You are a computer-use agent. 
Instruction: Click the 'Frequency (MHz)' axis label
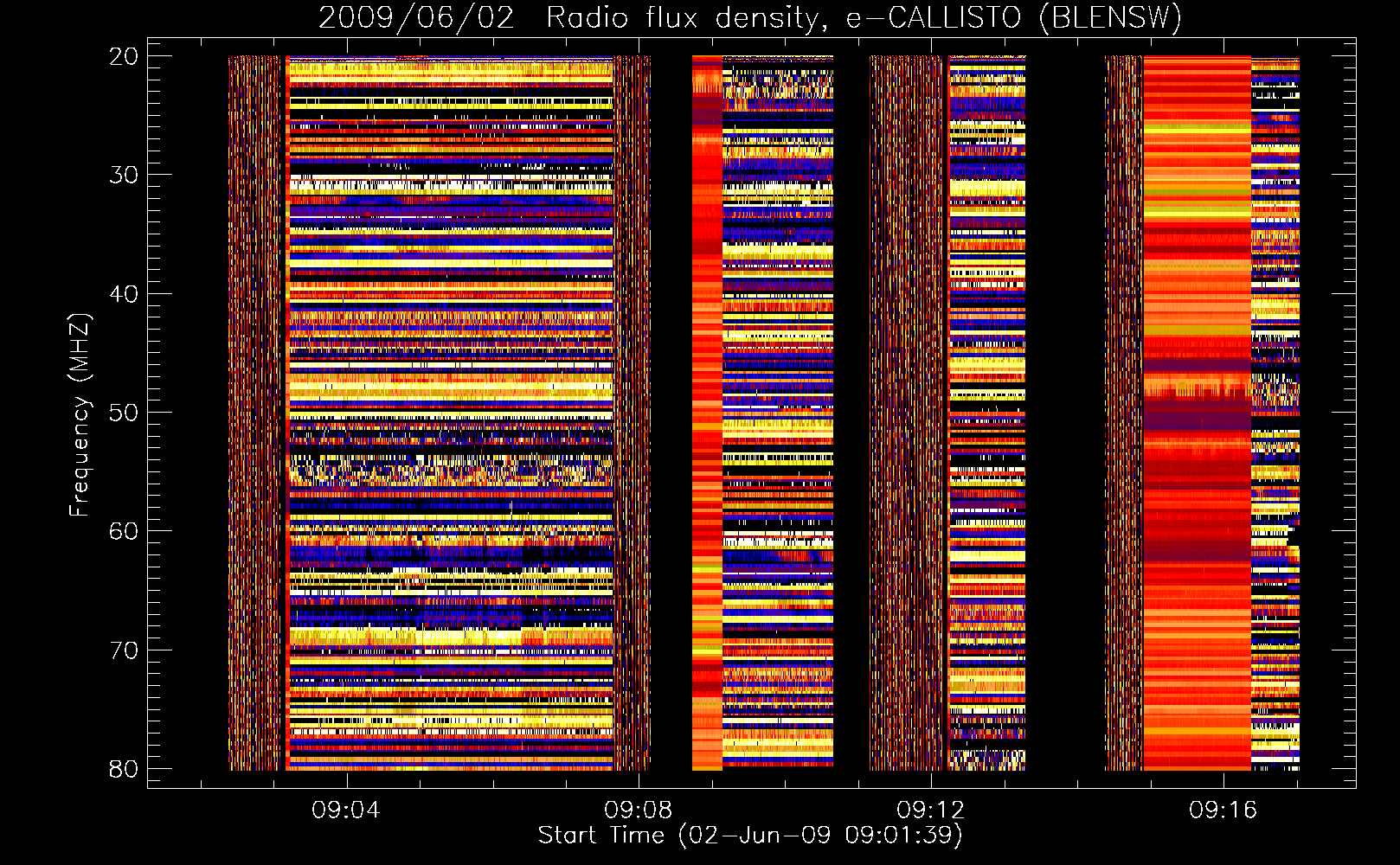[x=80, y=414]
